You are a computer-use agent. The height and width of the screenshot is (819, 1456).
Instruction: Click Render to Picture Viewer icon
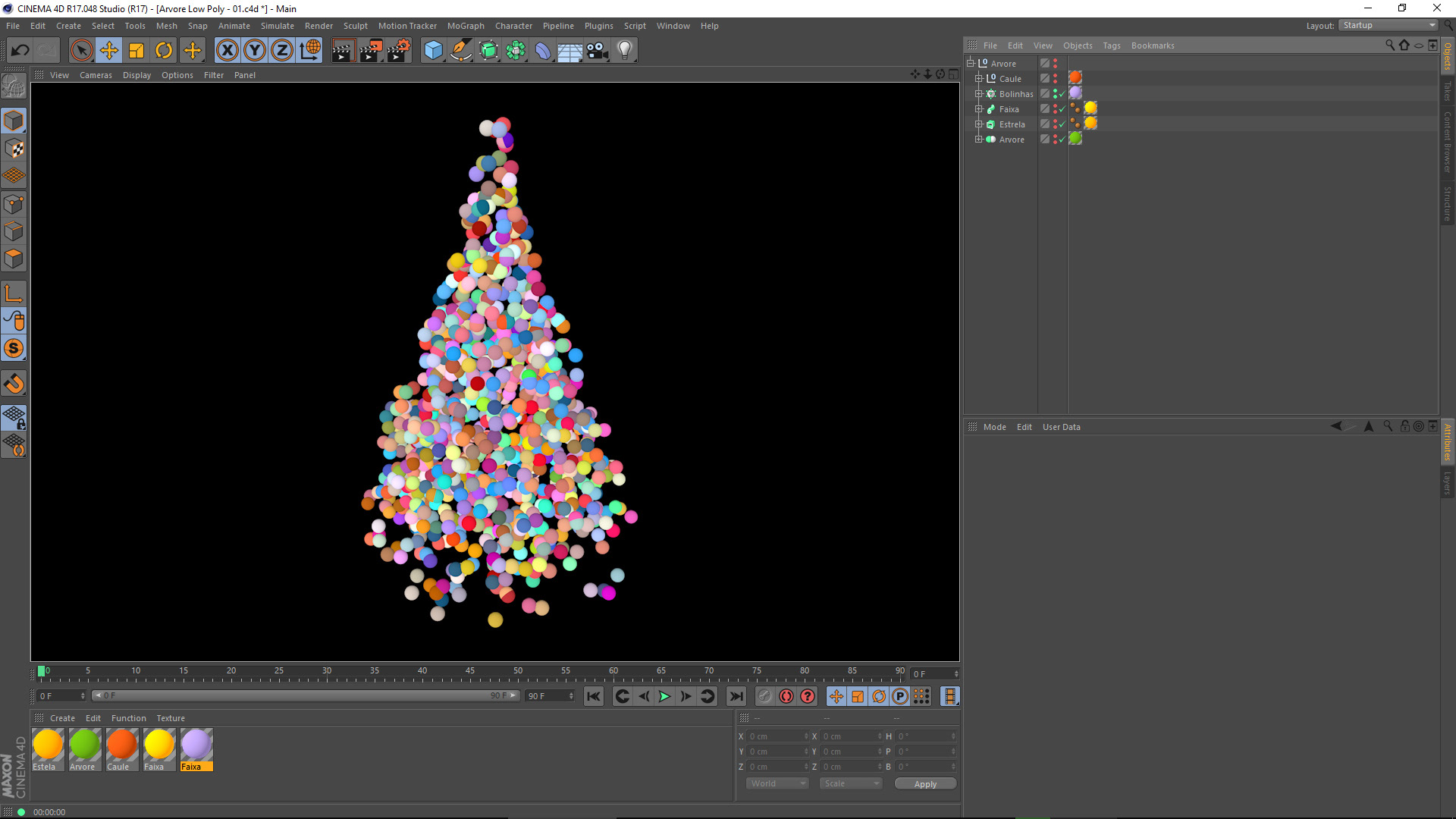pyautogui.click(x=371, y=51)
